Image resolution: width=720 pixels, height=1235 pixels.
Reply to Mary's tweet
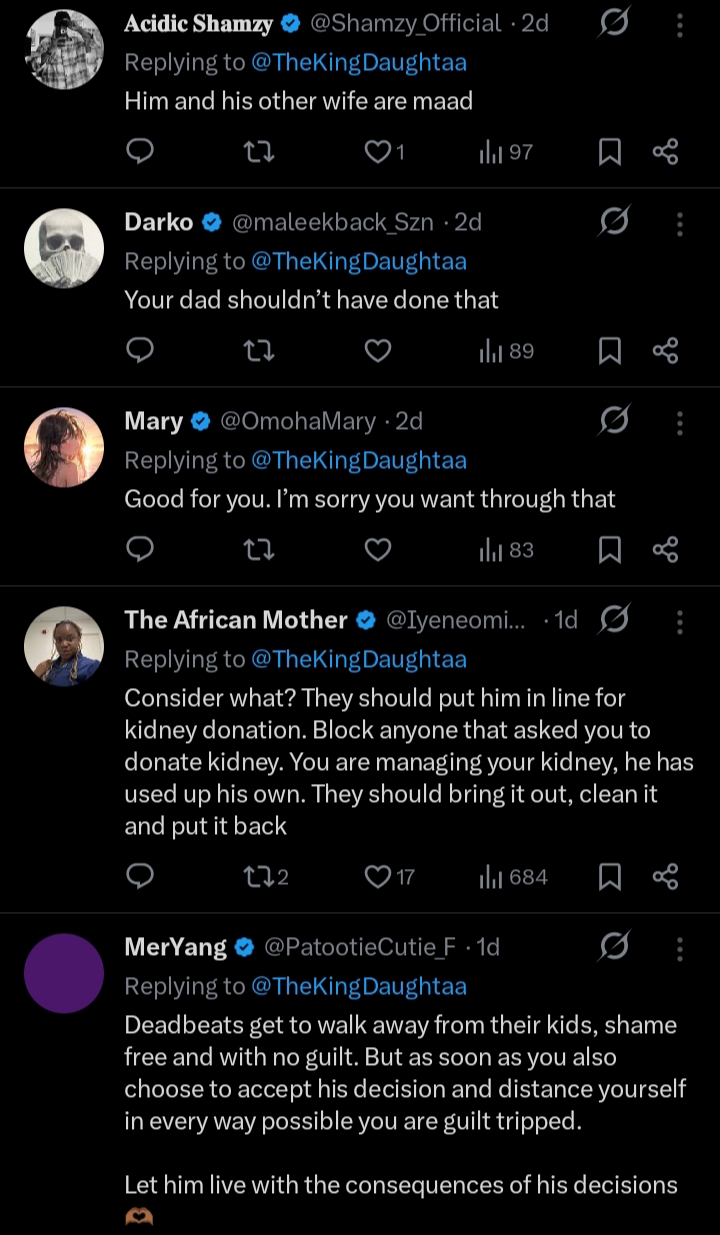pyautogui.click(x=141, y=550)
